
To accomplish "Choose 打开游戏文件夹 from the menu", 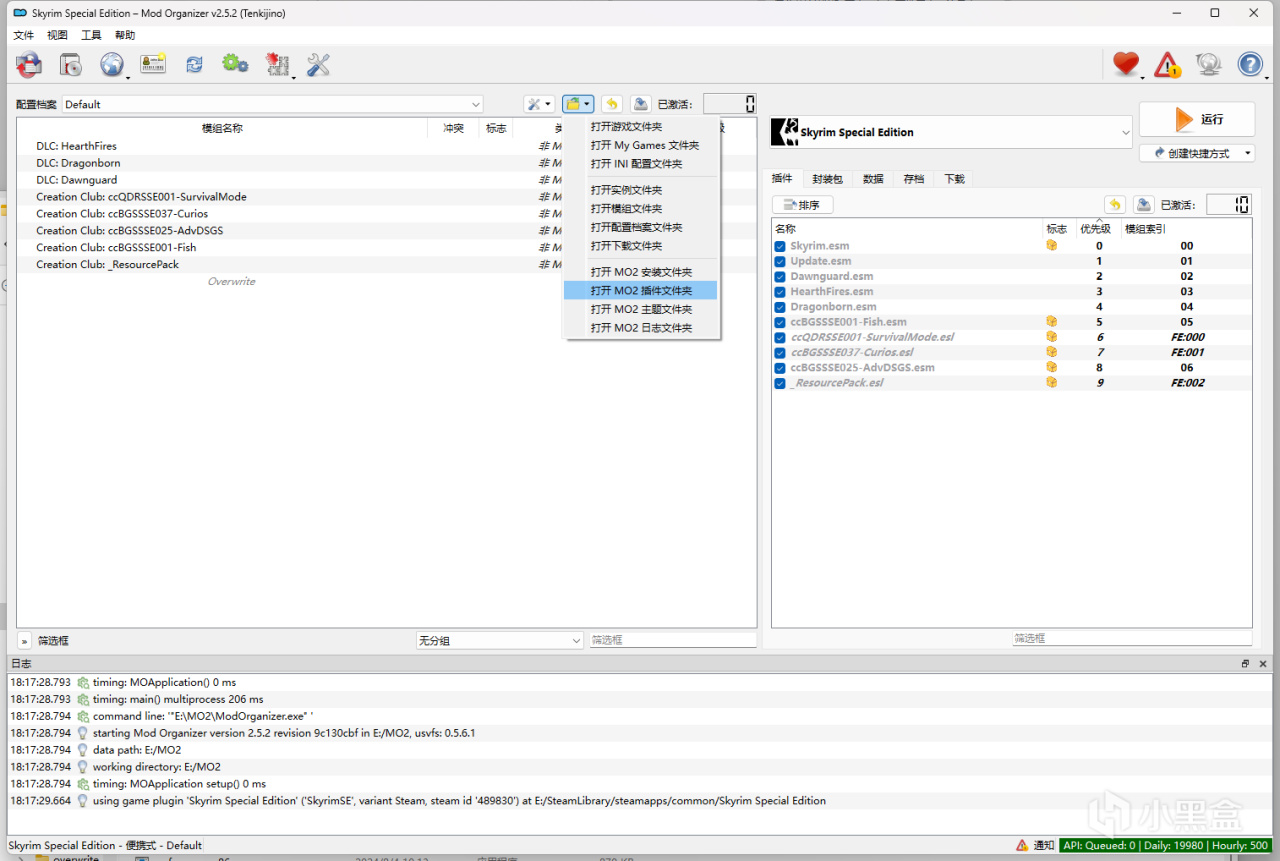I will point(641,127).
